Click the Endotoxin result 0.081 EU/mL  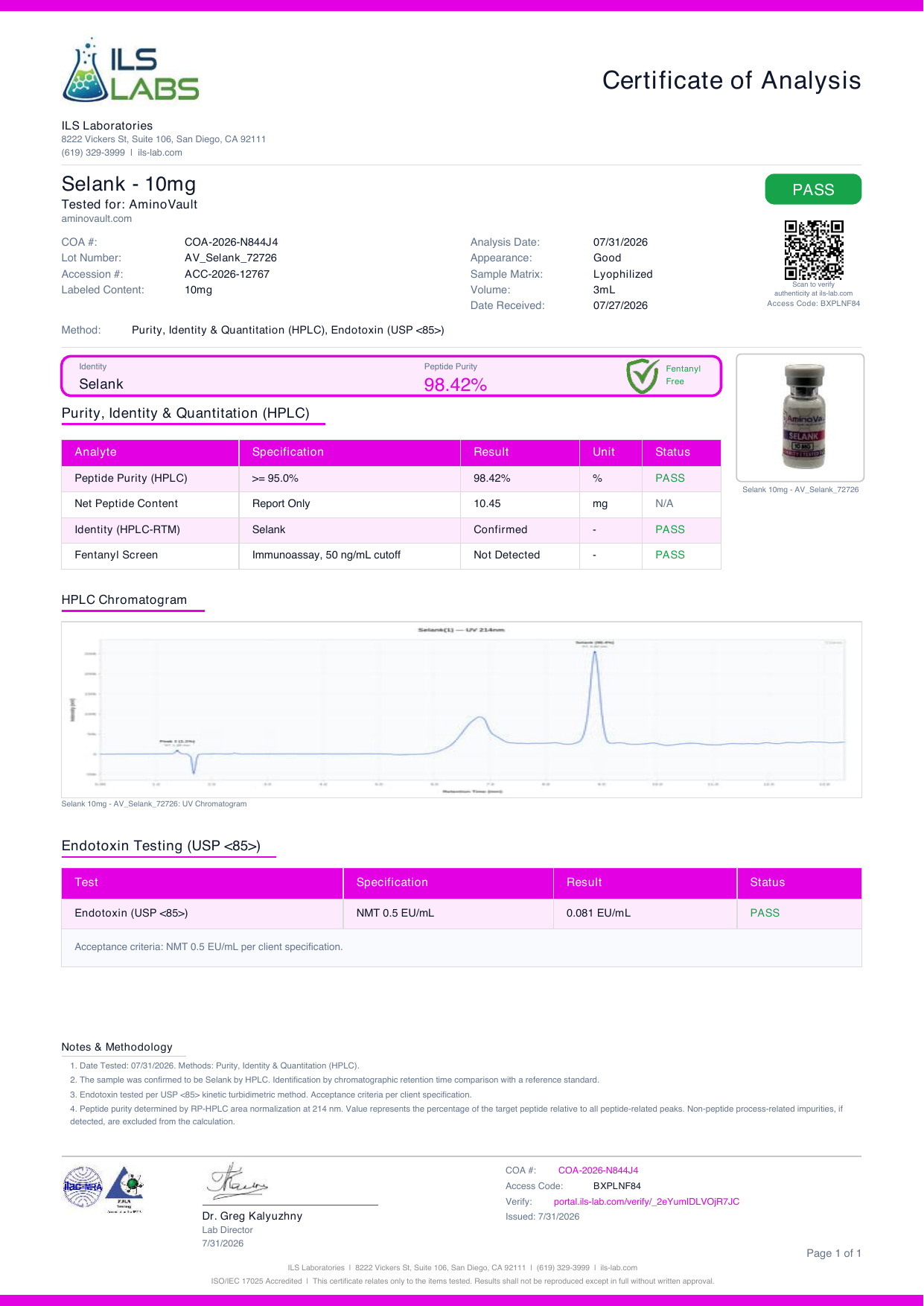(599, 913)
